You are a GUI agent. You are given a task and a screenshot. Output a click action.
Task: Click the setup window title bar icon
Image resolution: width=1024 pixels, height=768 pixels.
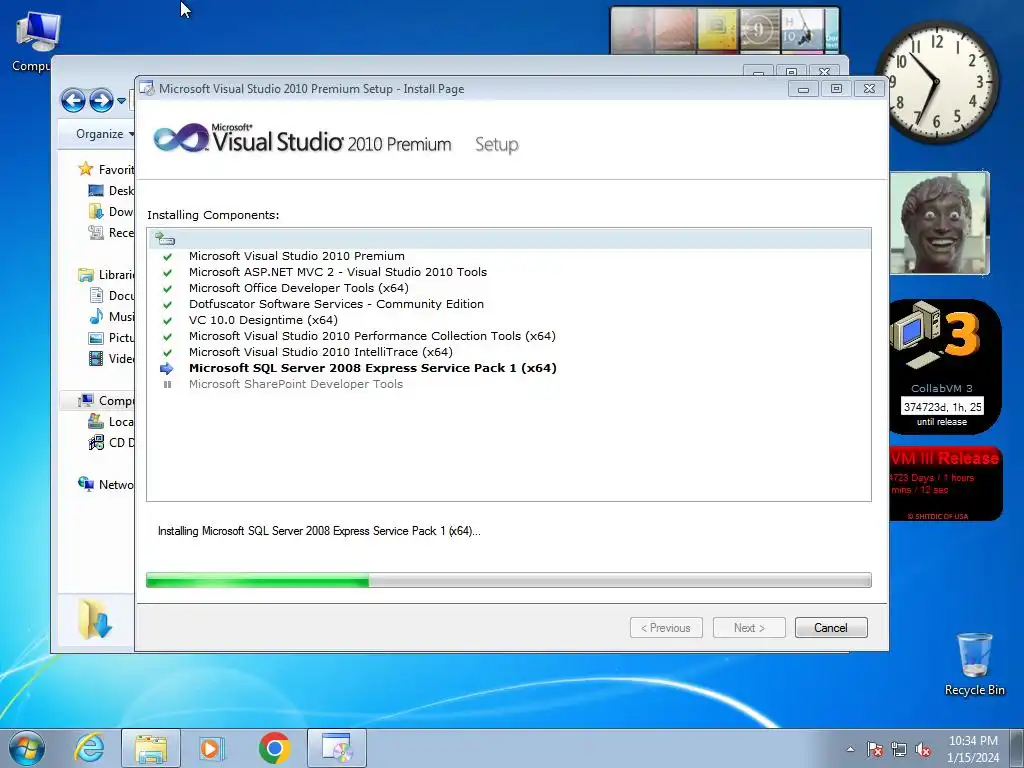coord(147,88)
